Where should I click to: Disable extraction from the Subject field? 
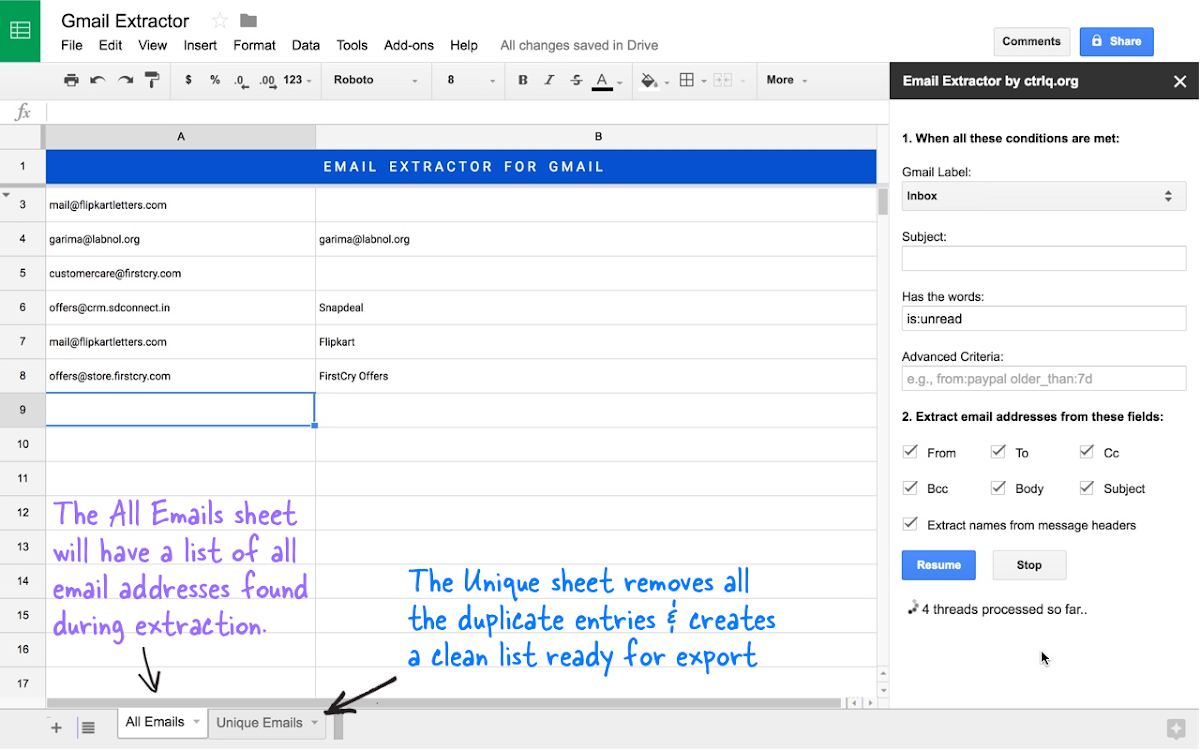tap(1086, 488)
